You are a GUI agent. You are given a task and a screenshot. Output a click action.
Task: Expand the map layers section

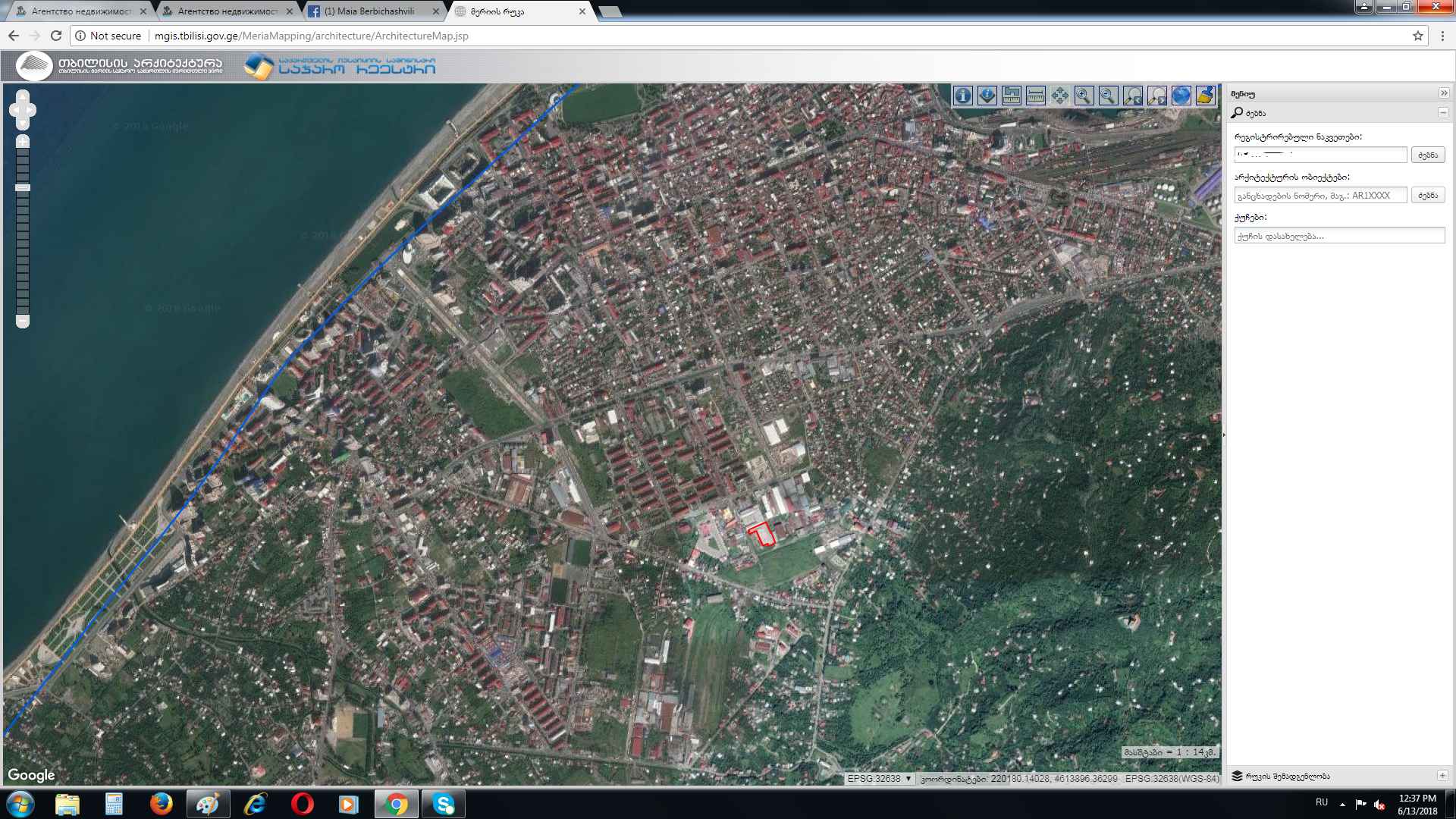(1442, 776)
